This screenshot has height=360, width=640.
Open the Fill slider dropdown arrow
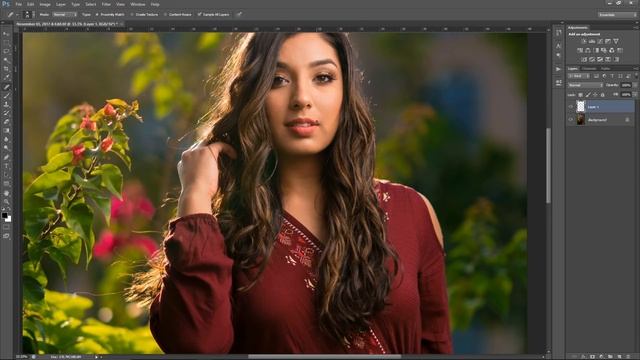click(x=635, y=94)
